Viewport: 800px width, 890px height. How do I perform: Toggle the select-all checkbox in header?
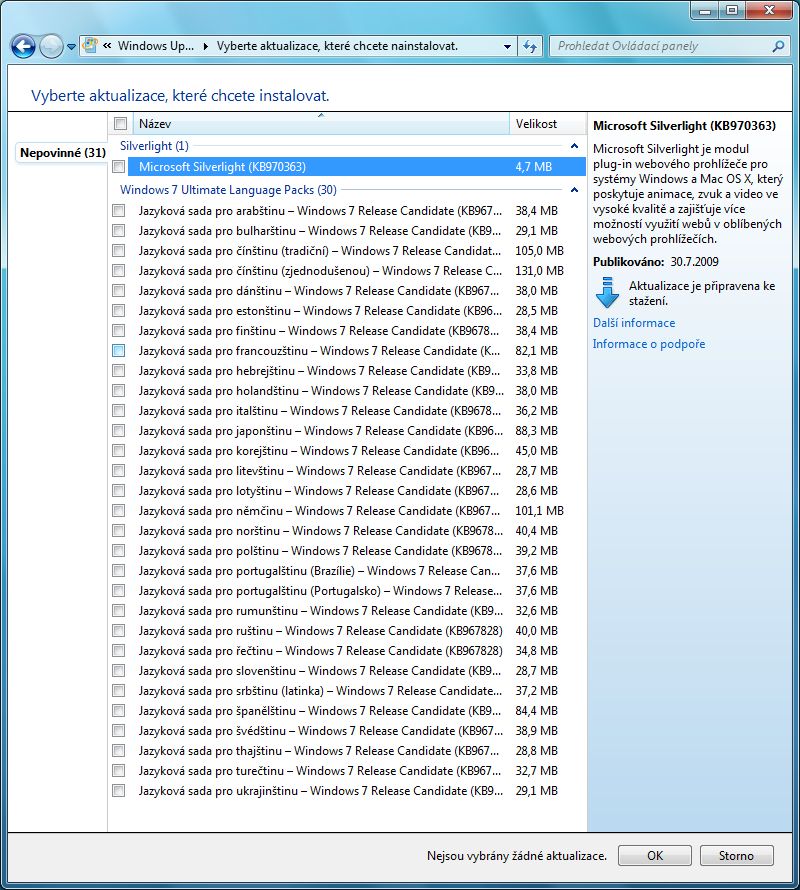120,123
